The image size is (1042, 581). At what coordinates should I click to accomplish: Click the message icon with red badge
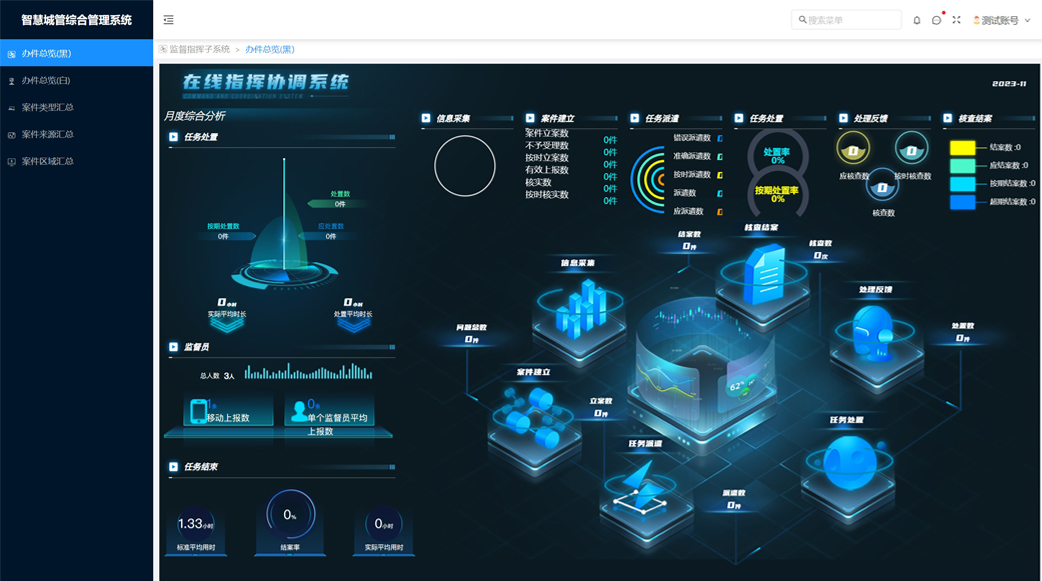point(936,18)
